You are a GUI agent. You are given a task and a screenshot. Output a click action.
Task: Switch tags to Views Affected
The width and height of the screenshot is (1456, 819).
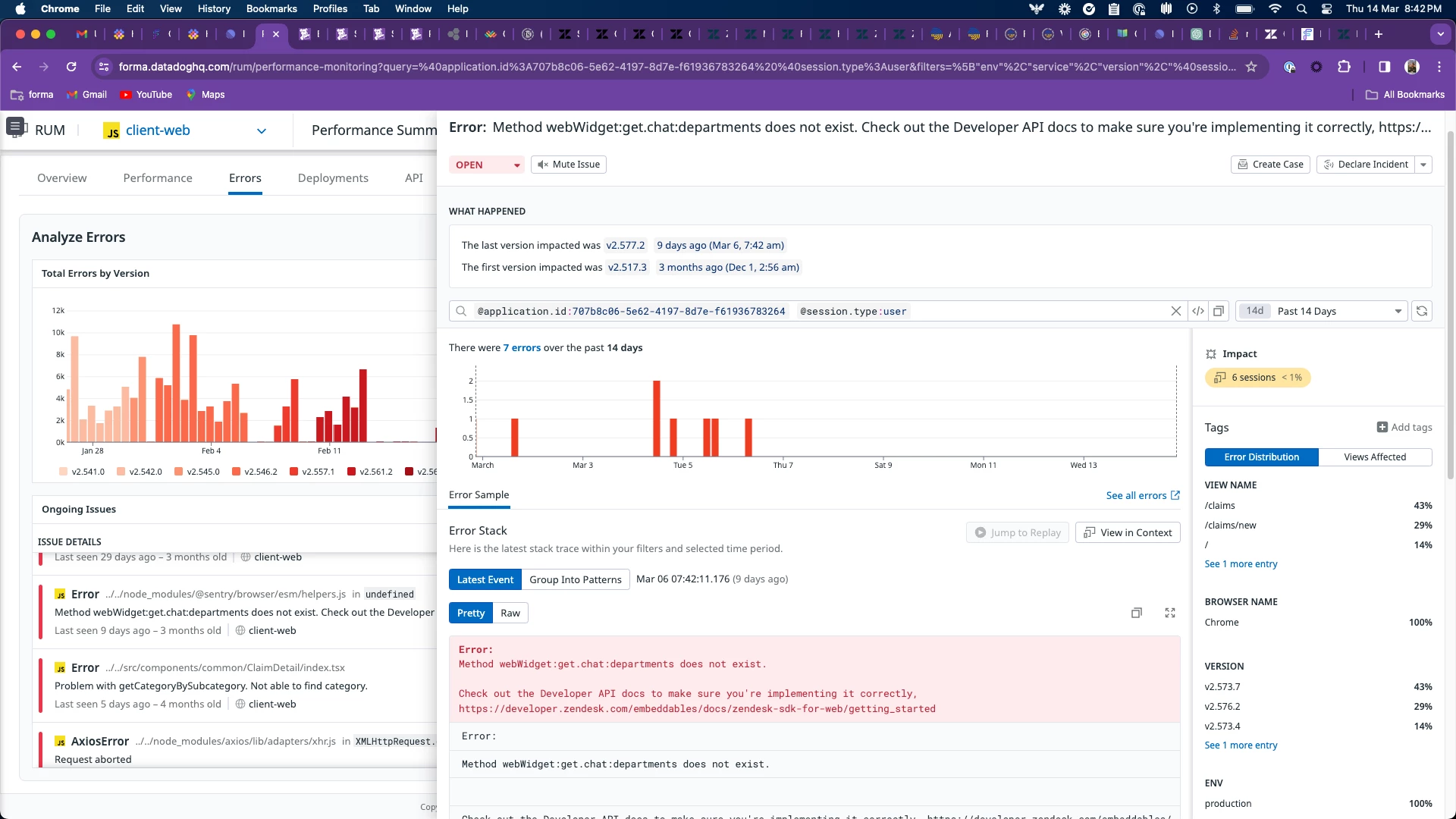[x=1375, y=457]
